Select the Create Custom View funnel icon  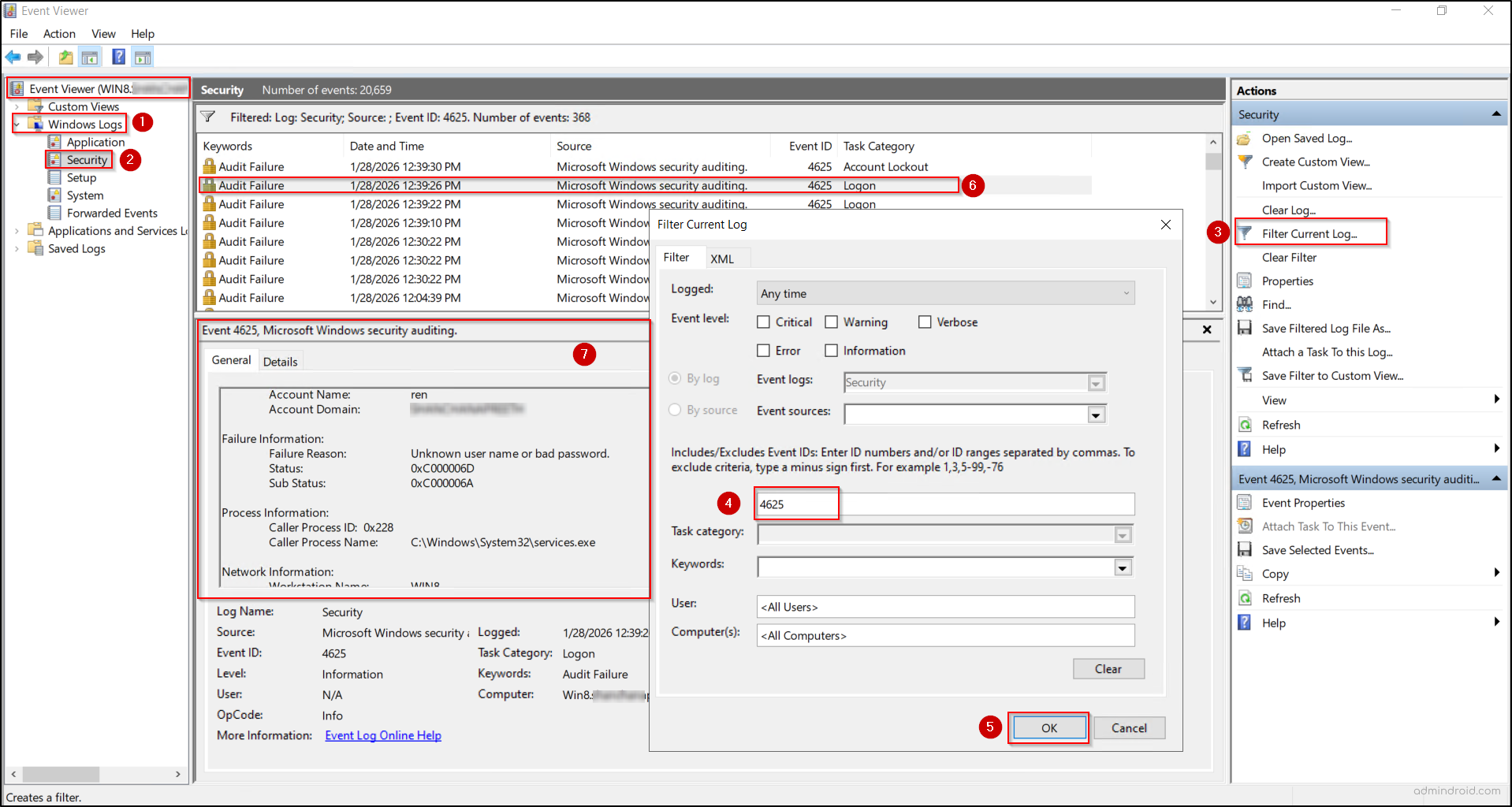(x=1245, y=162)
